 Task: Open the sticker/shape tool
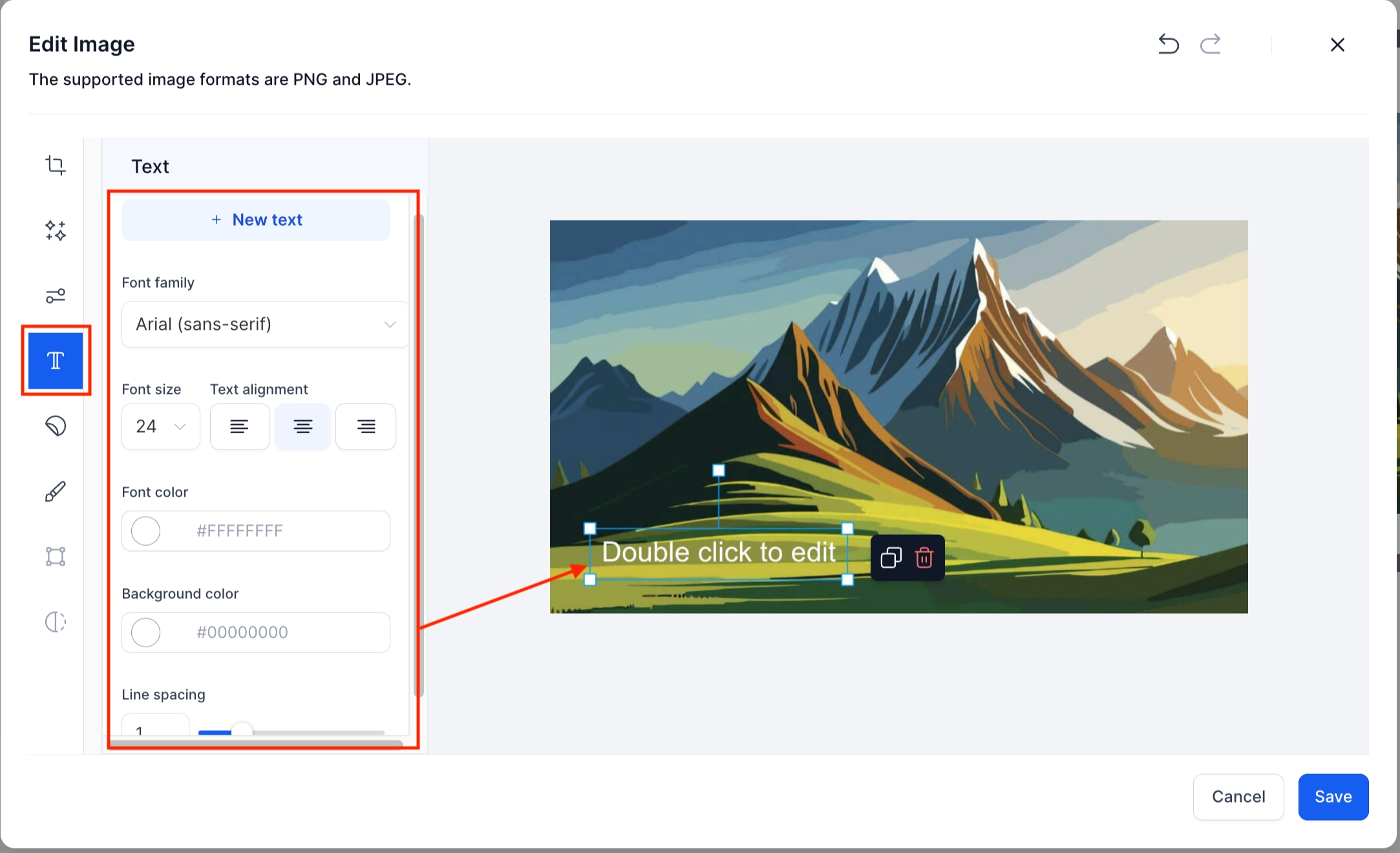(56, 426)
